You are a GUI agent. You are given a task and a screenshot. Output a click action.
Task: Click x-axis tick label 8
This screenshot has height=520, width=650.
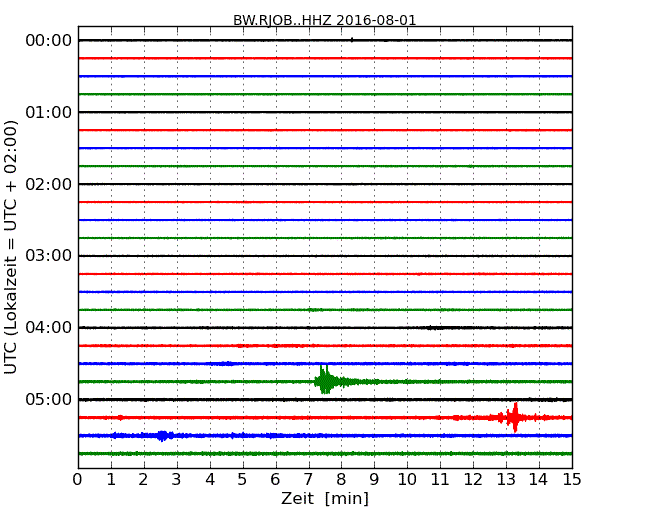tap(341, 480)
